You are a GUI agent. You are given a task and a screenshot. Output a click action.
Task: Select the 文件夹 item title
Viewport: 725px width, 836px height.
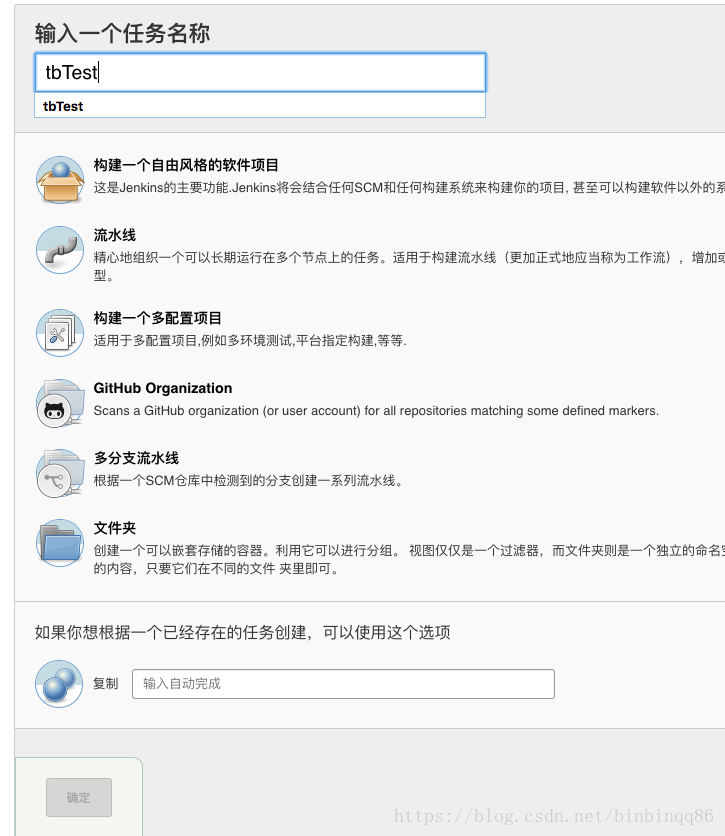[x=115, y=528]
